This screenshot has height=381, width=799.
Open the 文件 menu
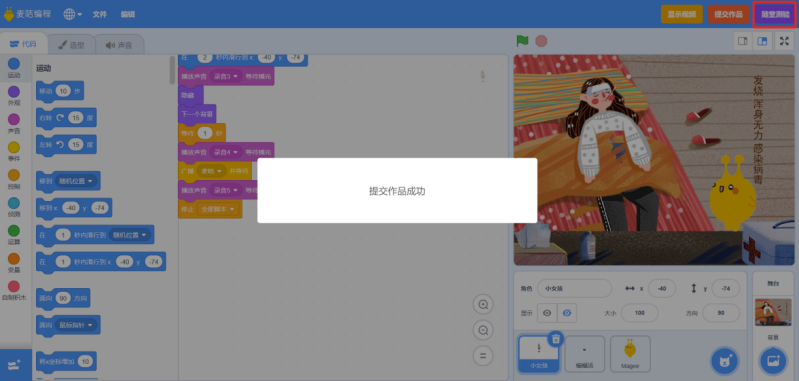(100, 14)
